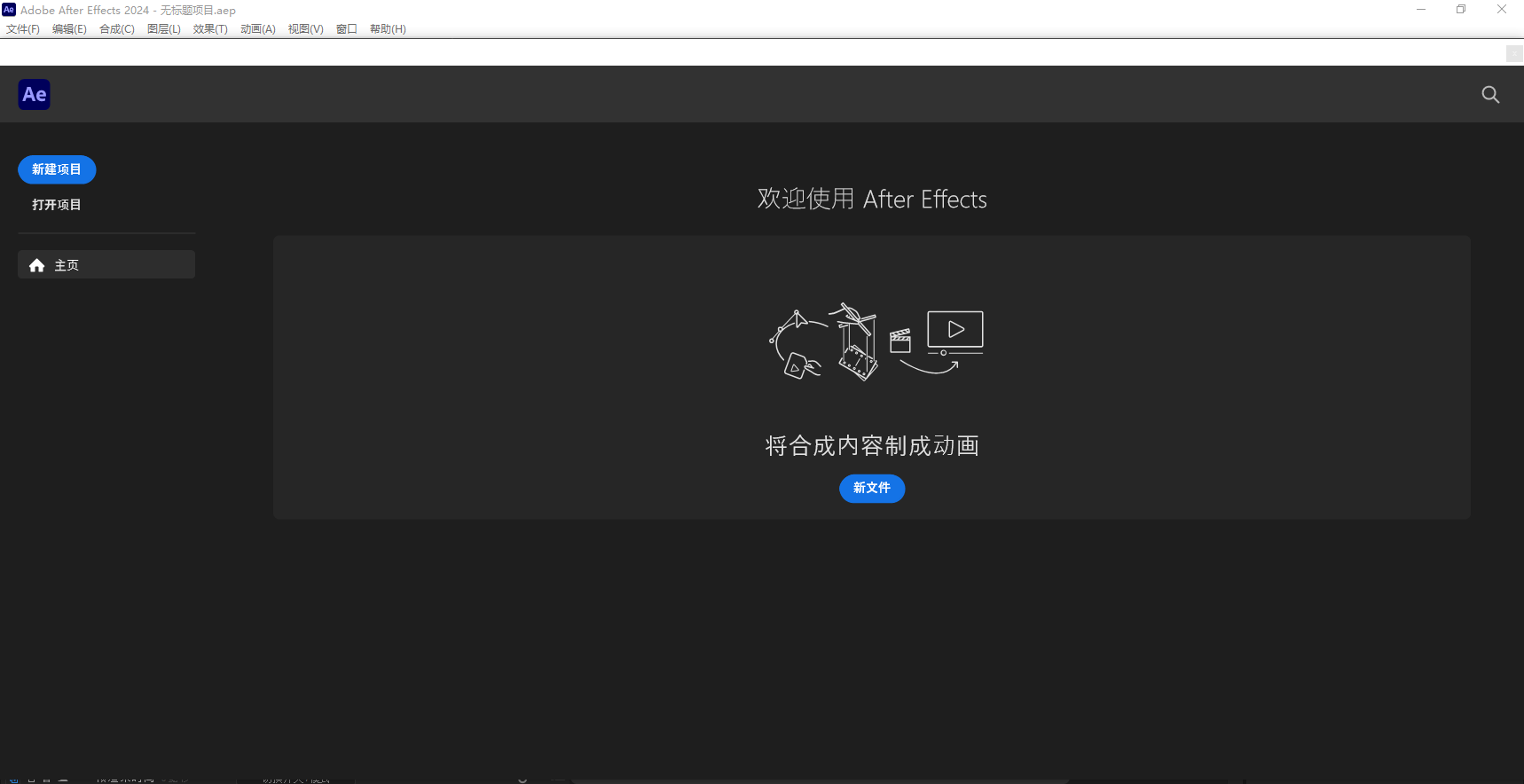Select the 效果(T) menu
This screenshot has width=1524, height=784.
pos(210,29)
